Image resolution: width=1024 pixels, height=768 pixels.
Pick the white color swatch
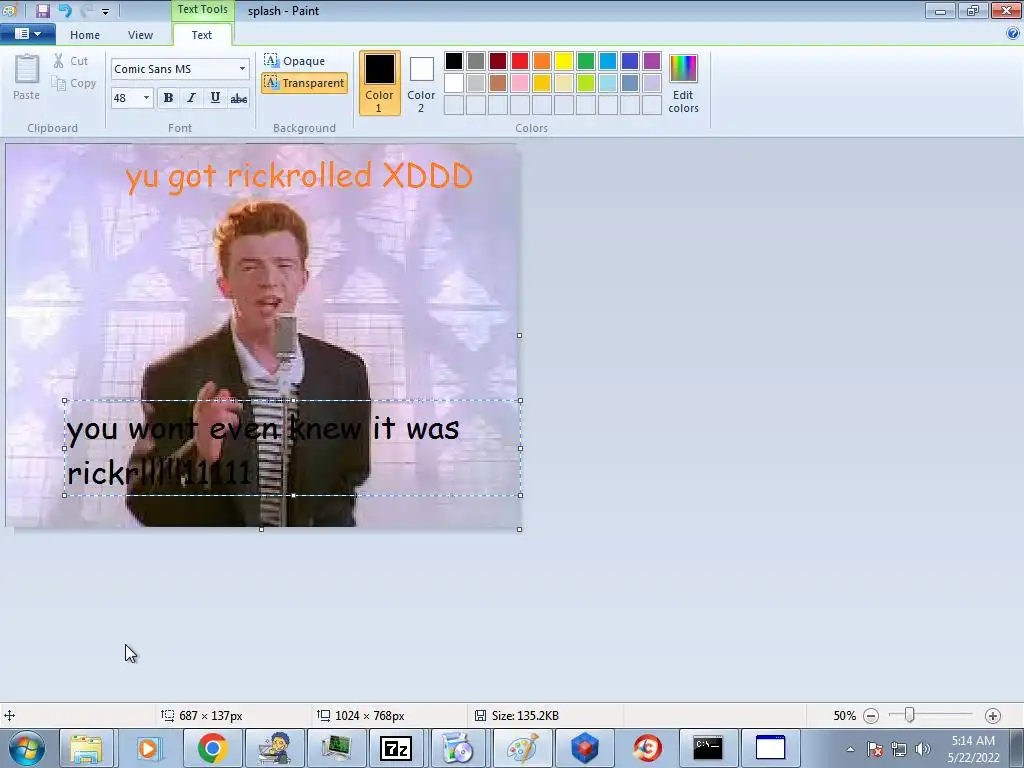point(454,83)
